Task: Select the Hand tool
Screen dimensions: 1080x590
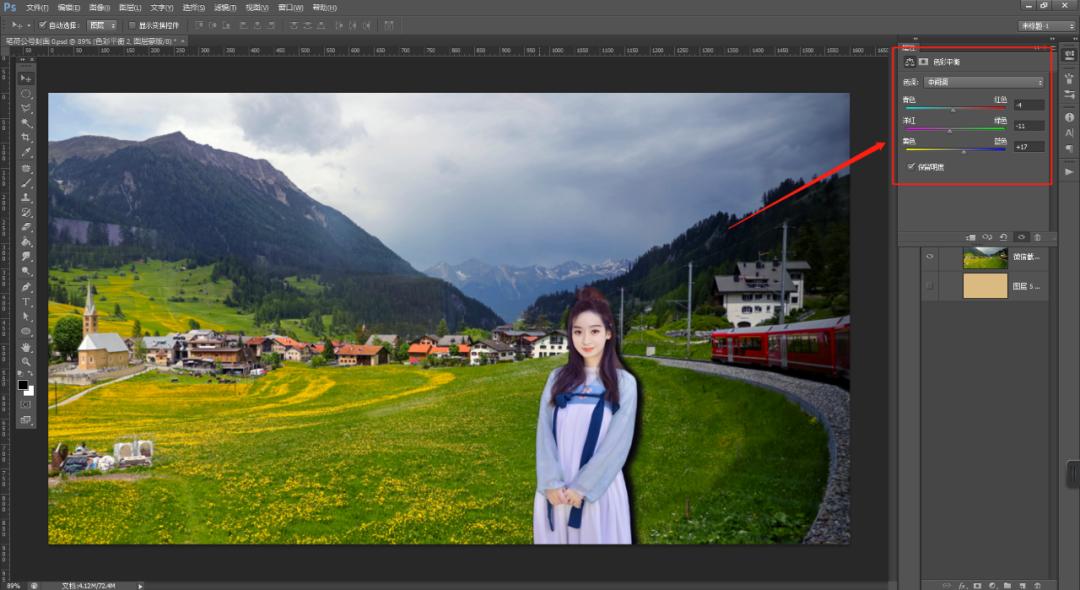Action: click(x=26, y=347)
